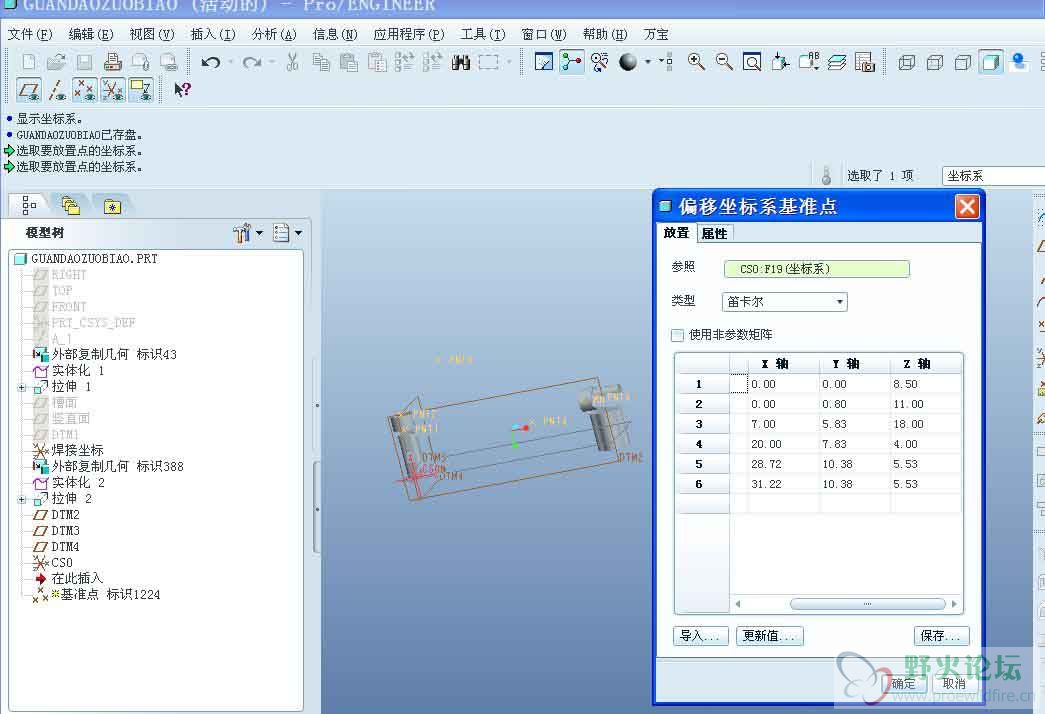
Task: Switch to the 属性 tab
Action: click(714, 233)
